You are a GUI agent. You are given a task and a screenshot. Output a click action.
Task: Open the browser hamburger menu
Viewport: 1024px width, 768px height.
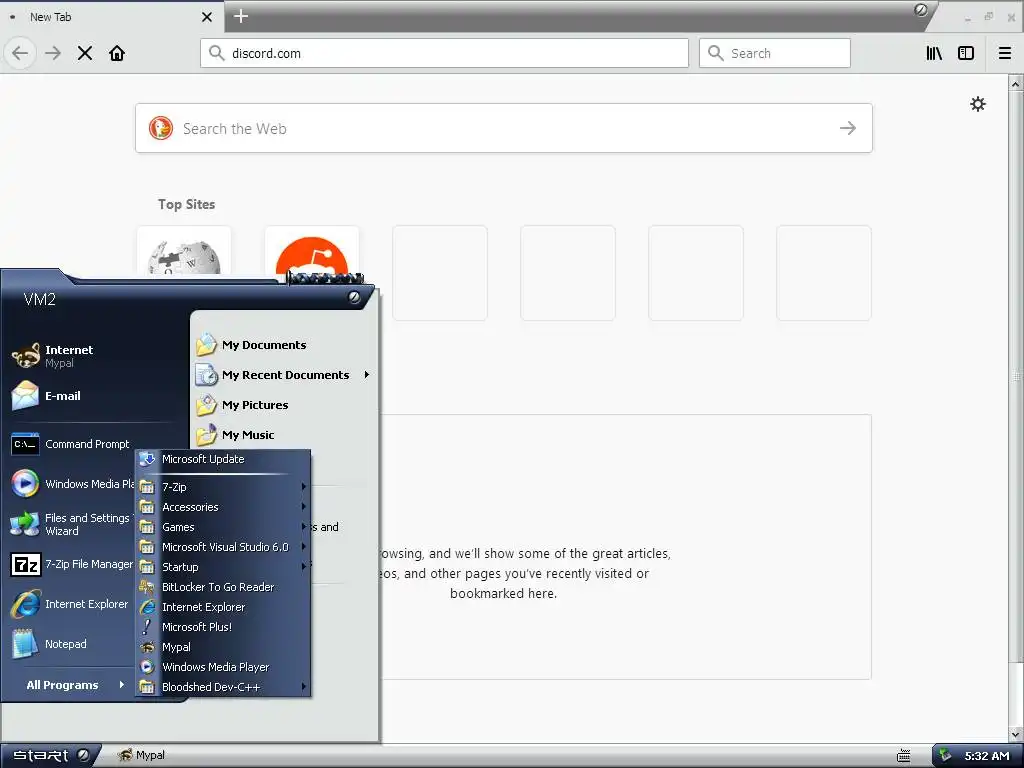point(1005,53)
